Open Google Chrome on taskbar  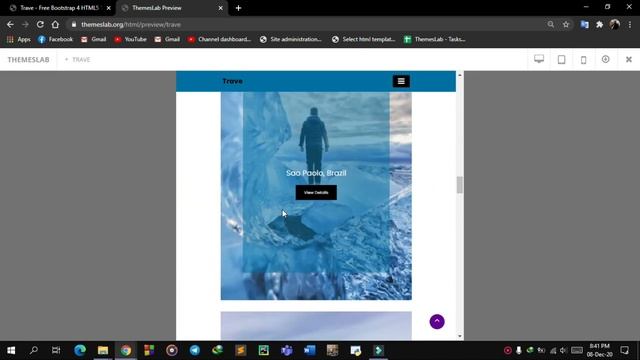pos(126,350)
